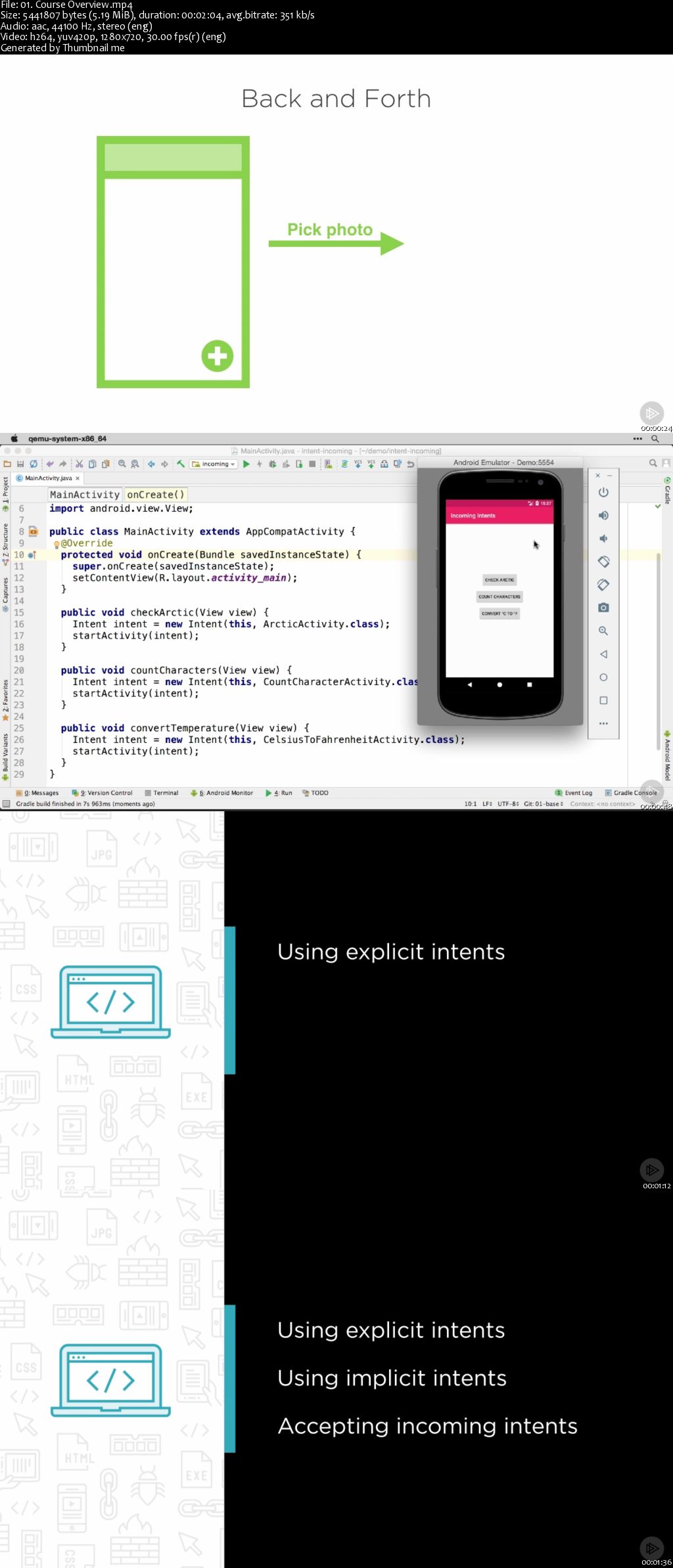Open LF line separator selector

pyautogui.click(x=487, y=804)
